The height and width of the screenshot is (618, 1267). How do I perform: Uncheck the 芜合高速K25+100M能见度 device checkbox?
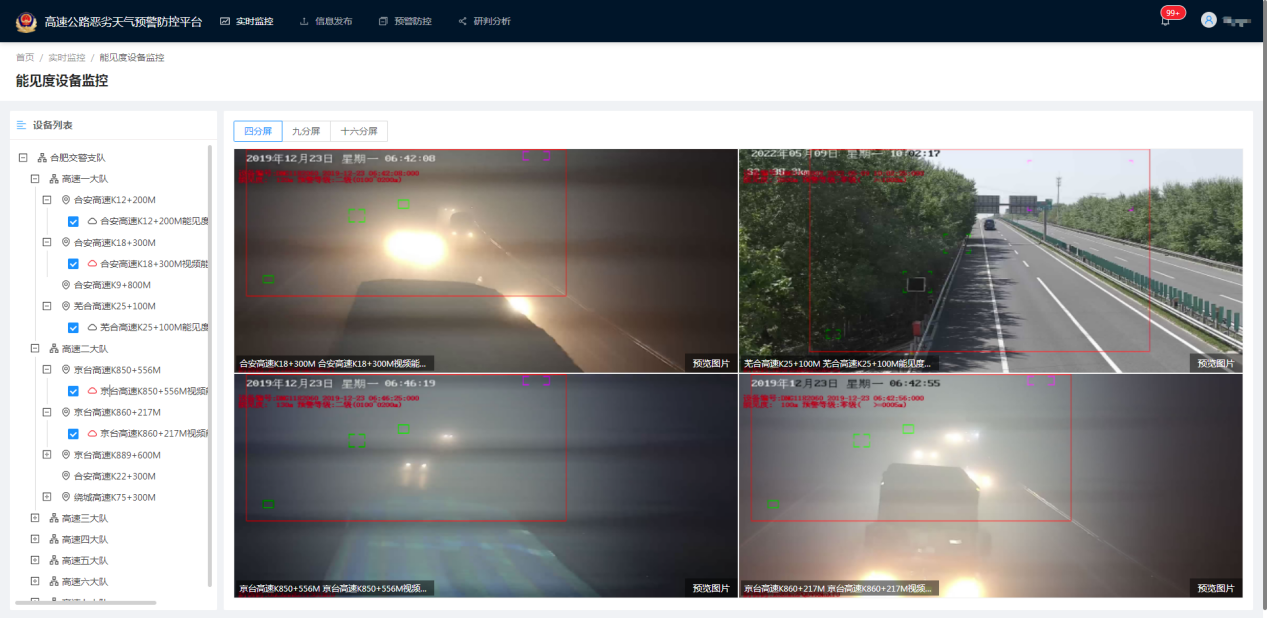(x=73, y=328)
